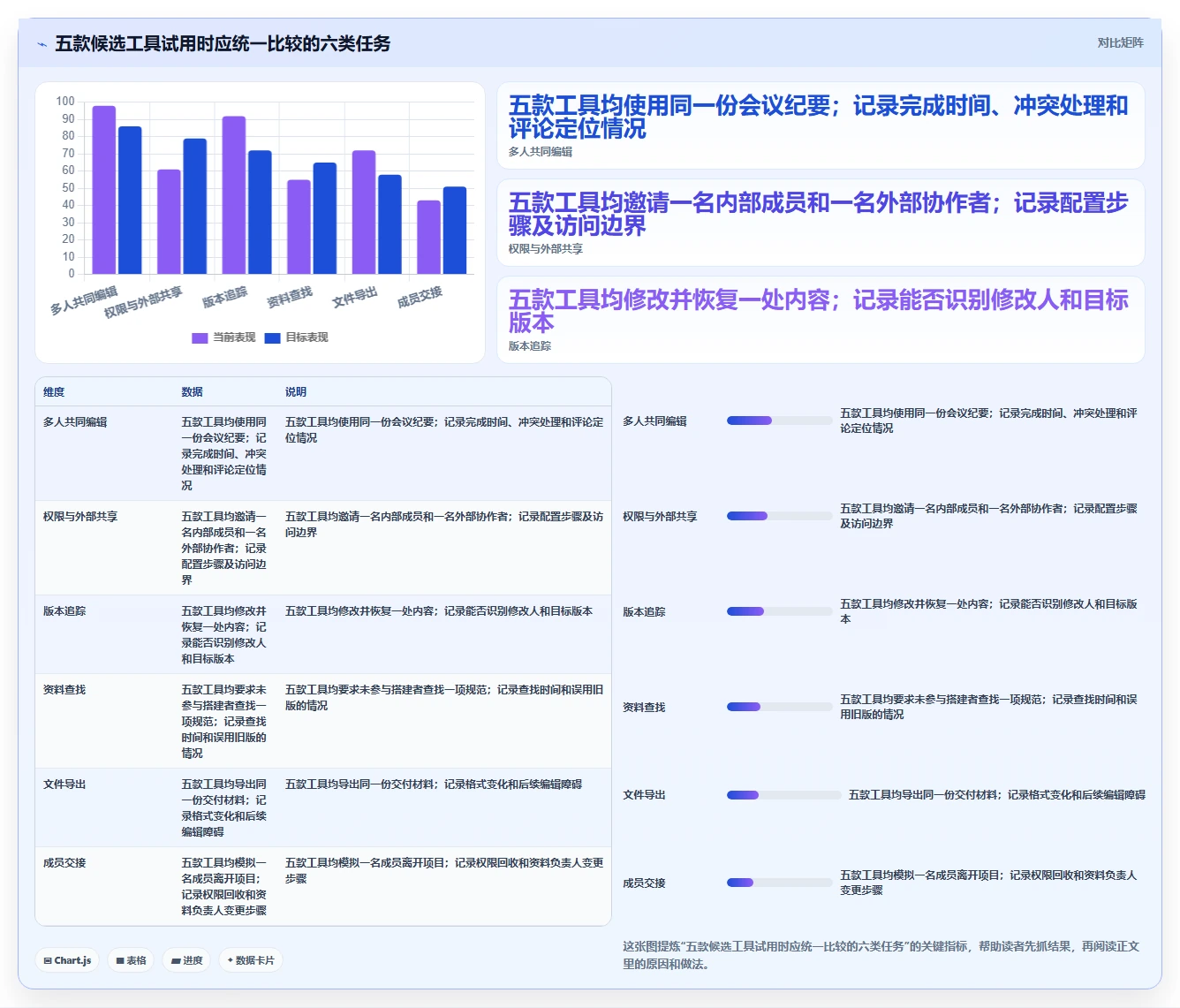The image size is (1180, 1008).
Task: Click the 数据卡片 chip at bottom
Action: [250, 960]
